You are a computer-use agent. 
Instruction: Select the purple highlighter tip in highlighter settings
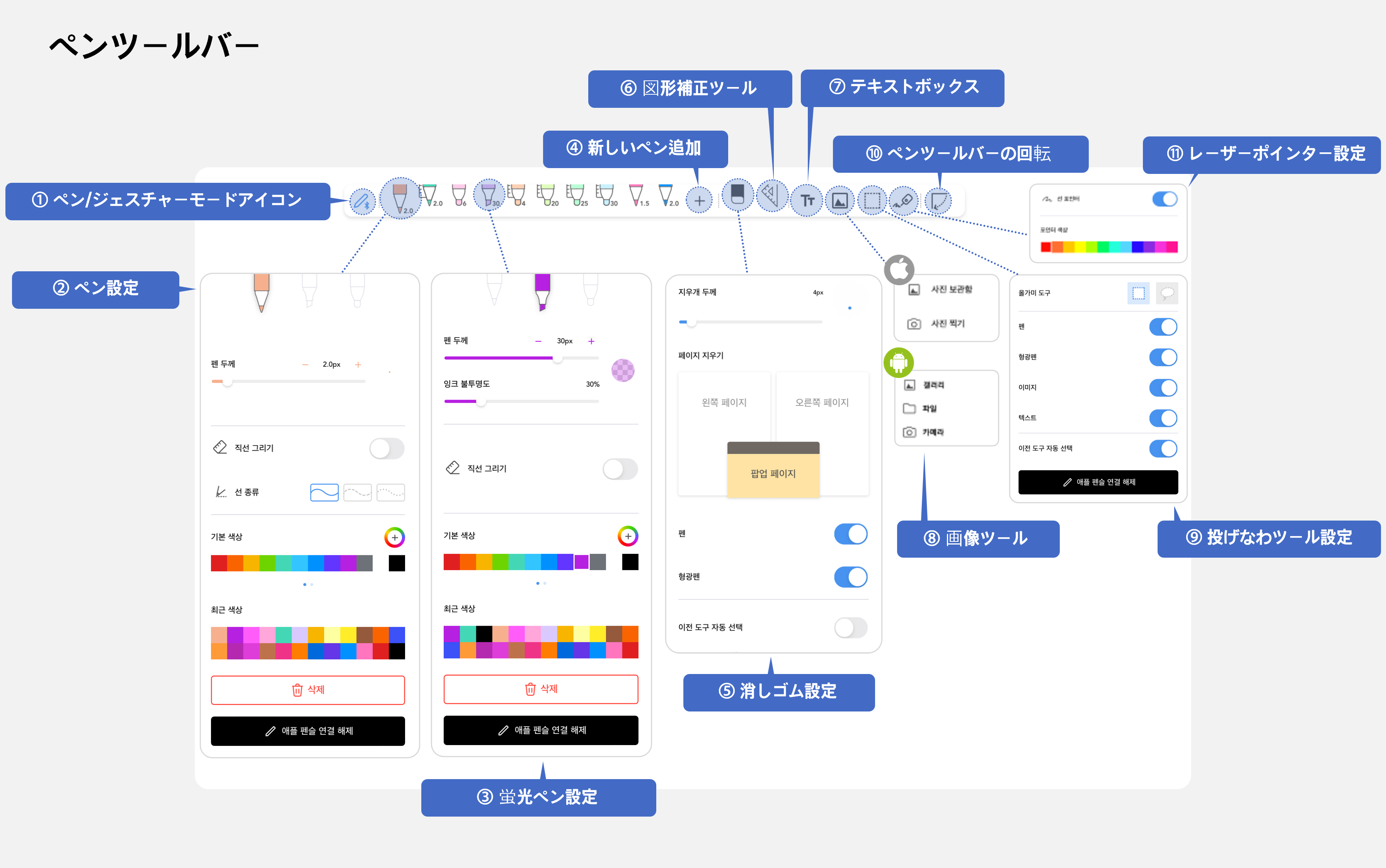tap(542, 292)
